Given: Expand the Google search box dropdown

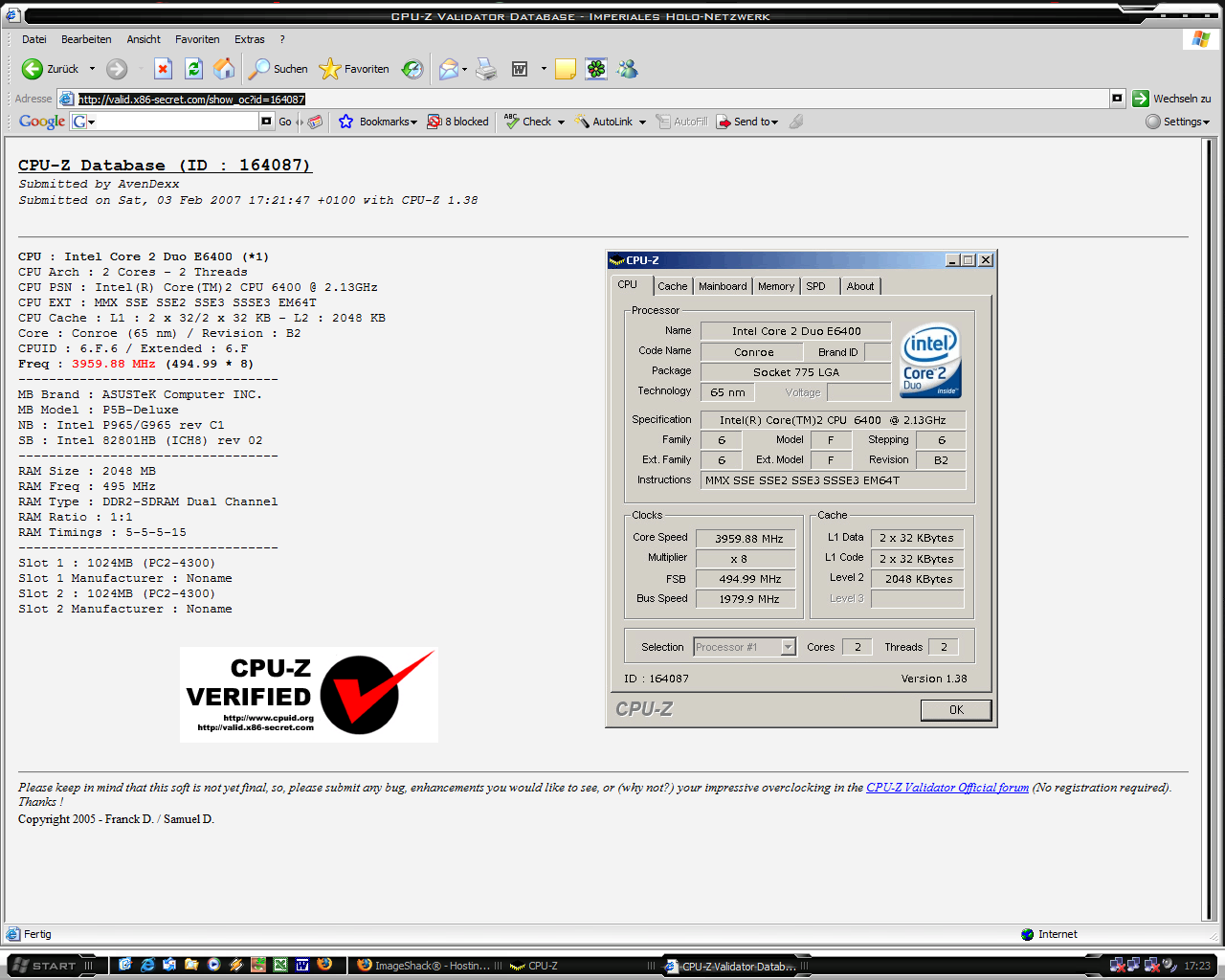Looking at the screenshot, I should coord(267,122).
